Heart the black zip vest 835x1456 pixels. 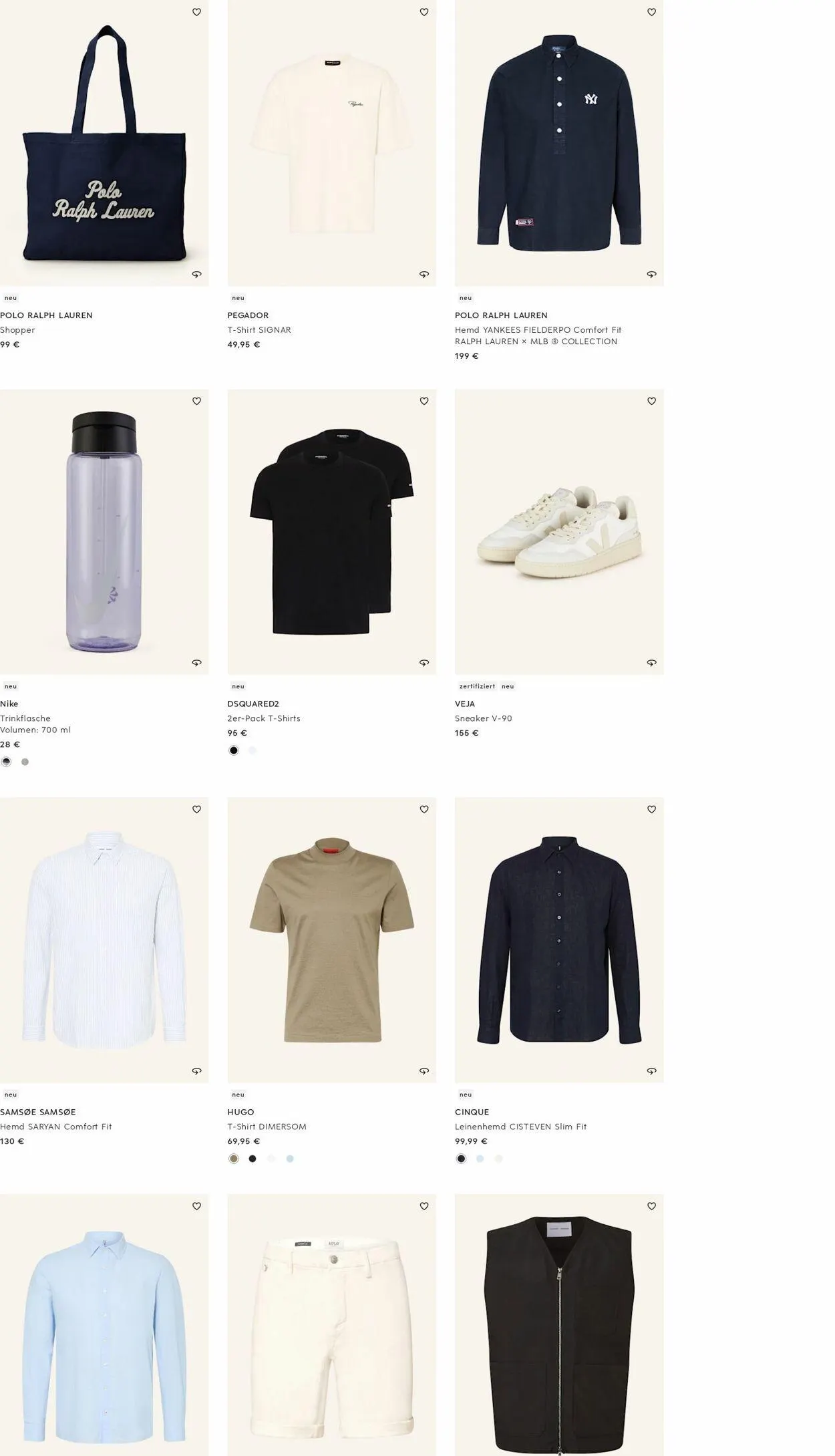(x=652, y=1206)
